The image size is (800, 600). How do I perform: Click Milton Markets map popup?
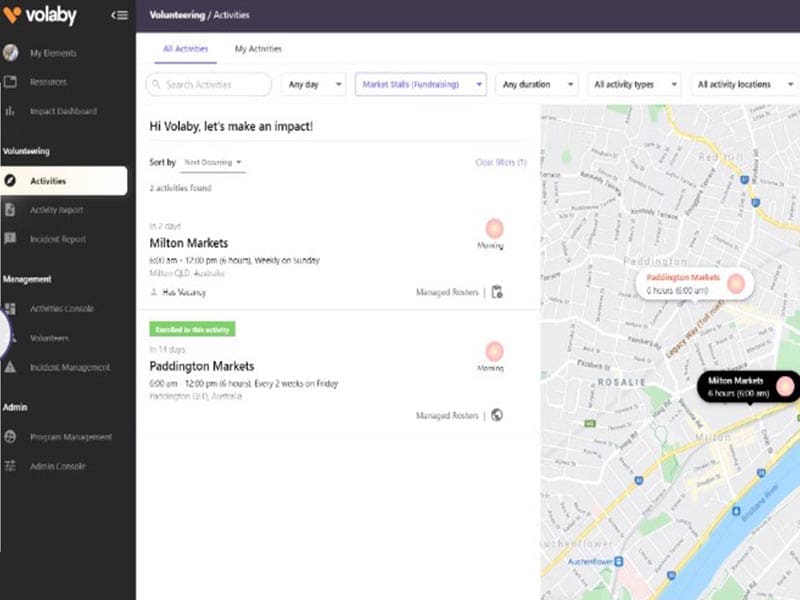click(747, 387)
